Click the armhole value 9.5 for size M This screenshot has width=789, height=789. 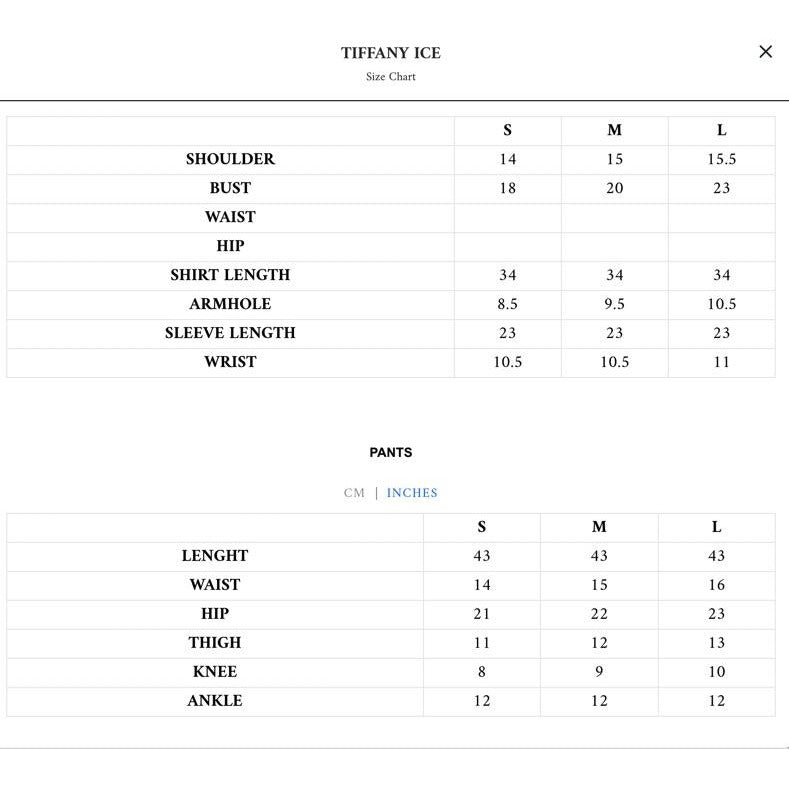click(x=614, y=304)
